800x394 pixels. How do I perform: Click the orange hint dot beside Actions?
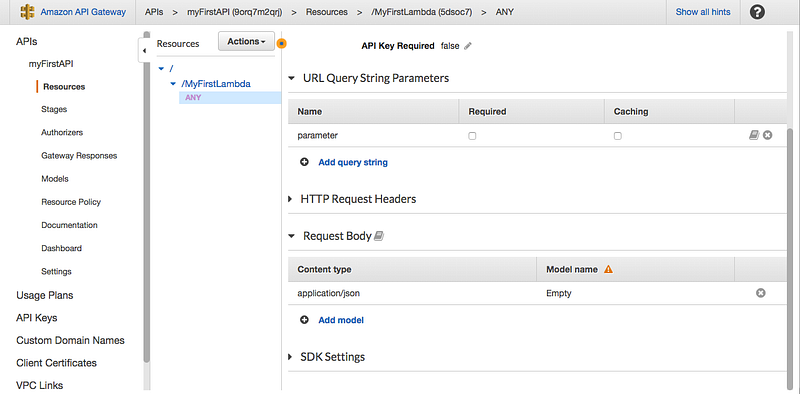(x=282, y=43)
